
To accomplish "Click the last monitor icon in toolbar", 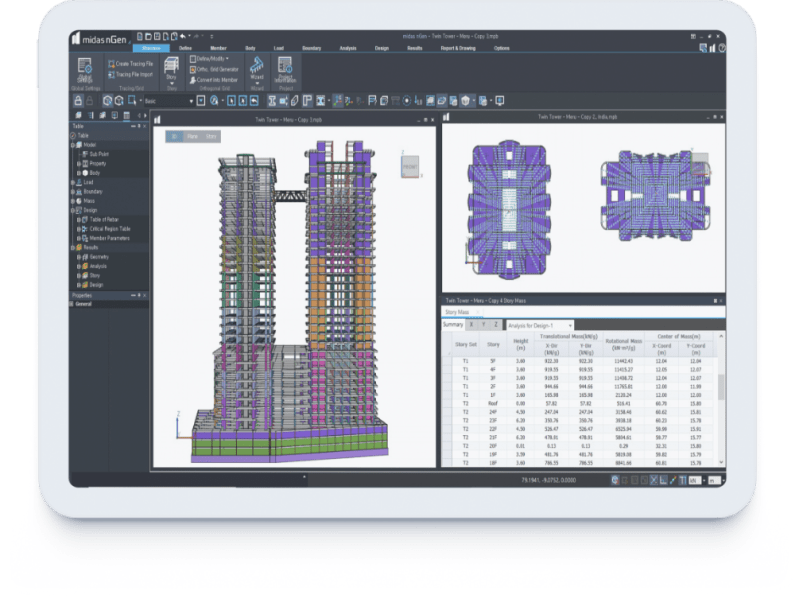I will click(500, 101).
